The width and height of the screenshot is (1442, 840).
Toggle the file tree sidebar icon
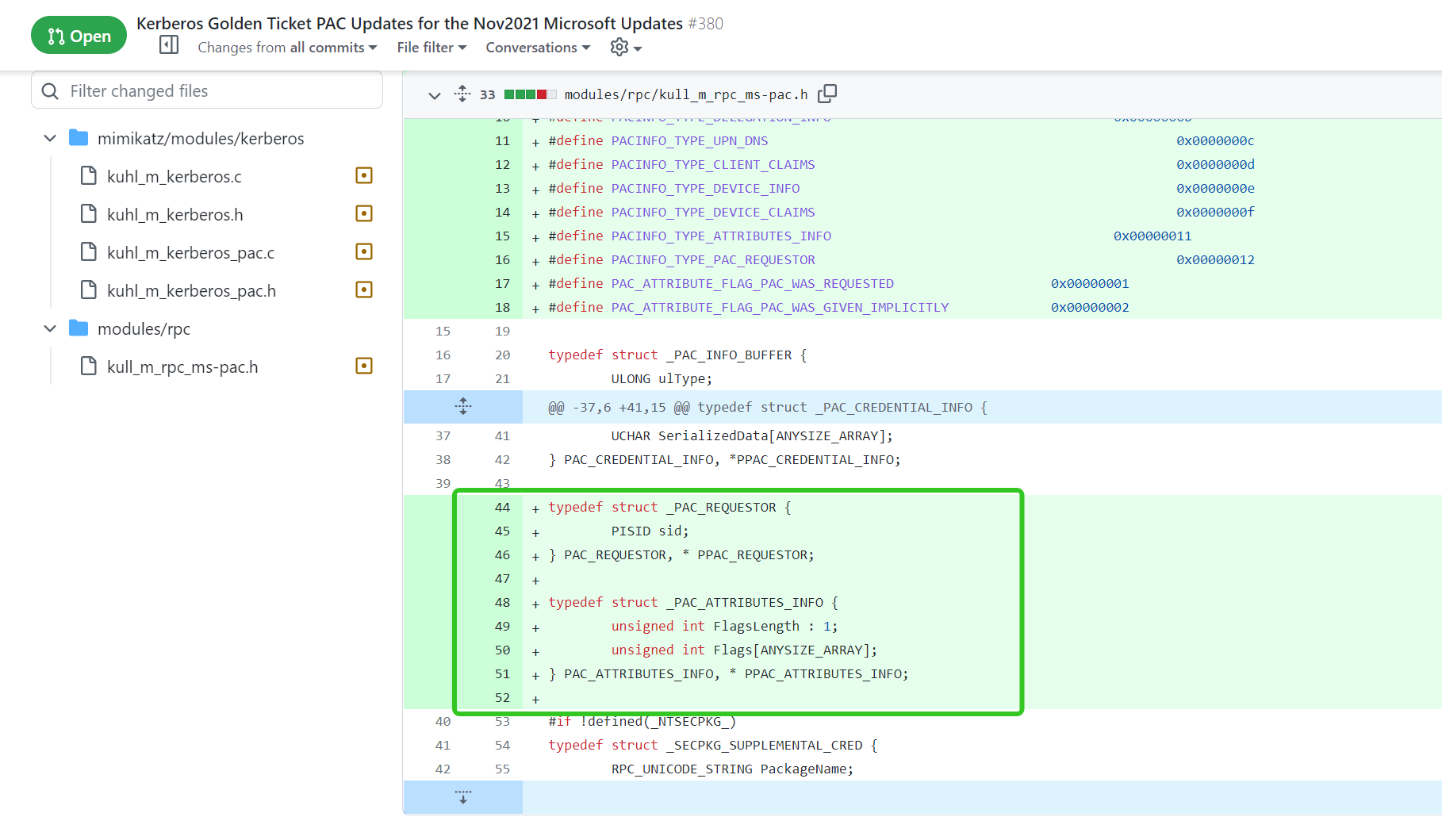[x=169, y=45]
